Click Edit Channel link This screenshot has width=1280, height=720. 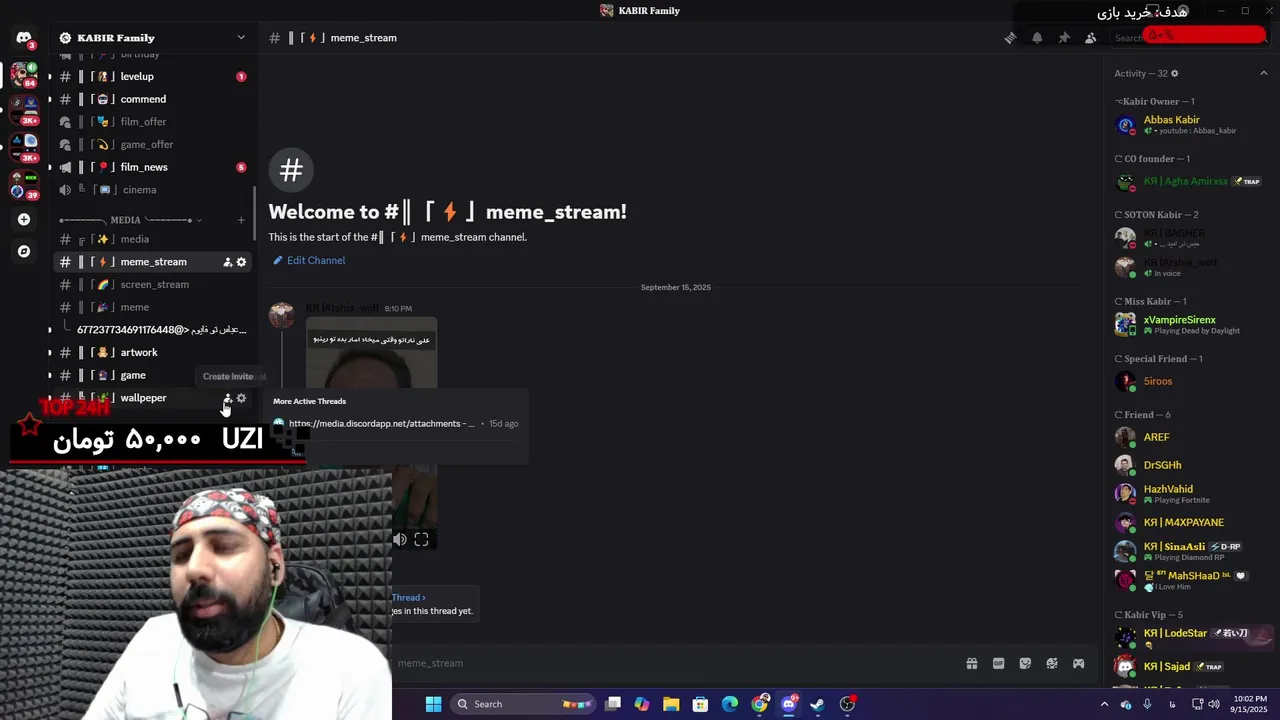pos(309,260)
